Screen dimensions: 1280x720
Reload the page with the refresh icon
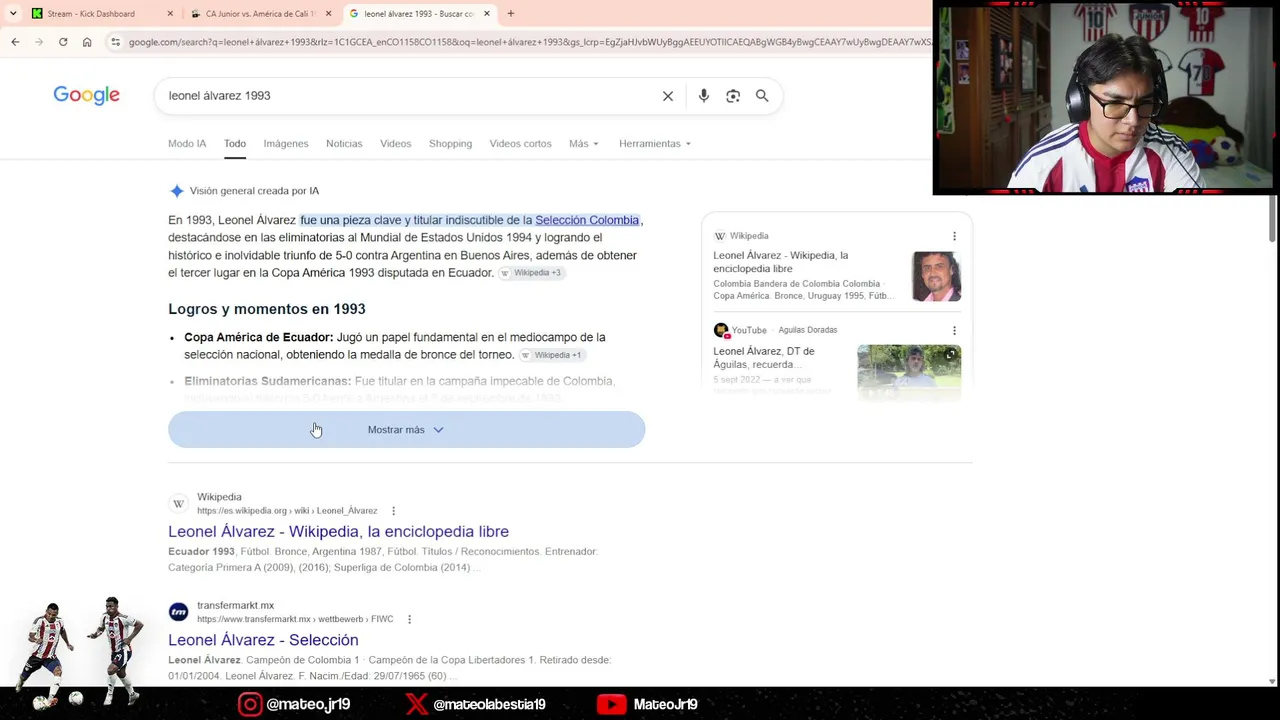[x=63, y=42]
